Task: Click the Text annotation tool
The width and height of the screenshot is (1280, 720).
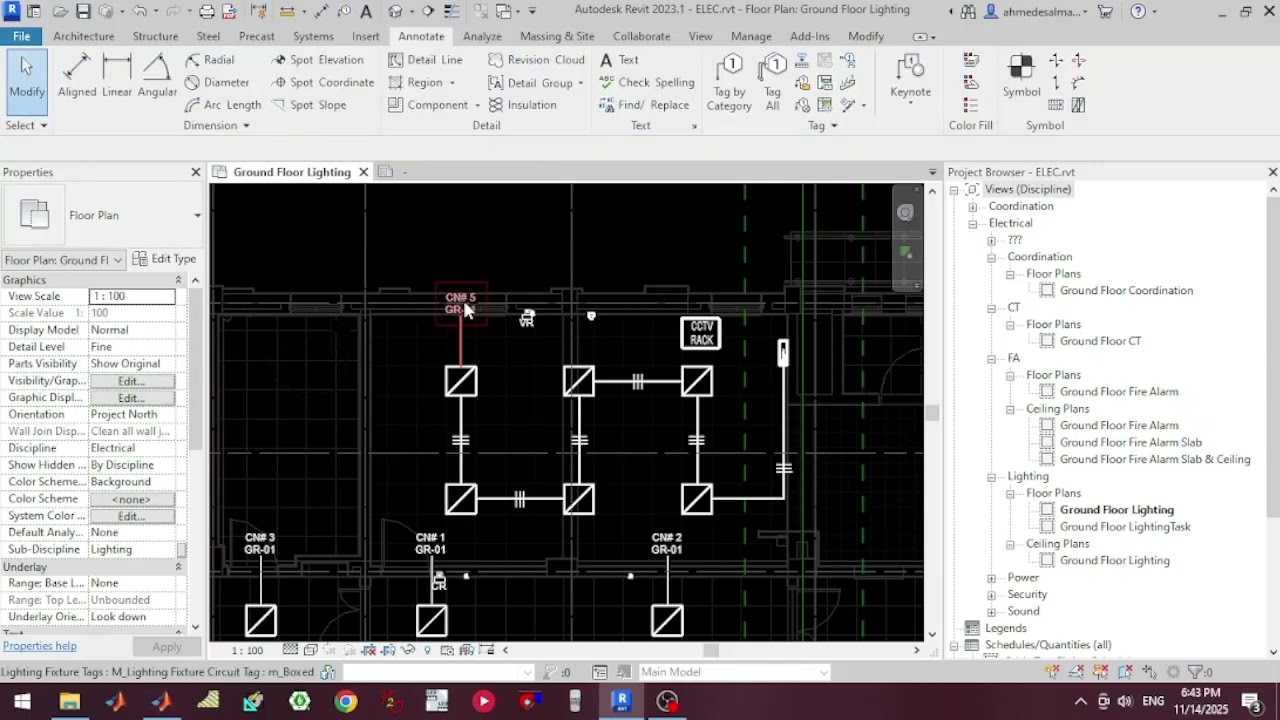Action: (x=619, y=60)
